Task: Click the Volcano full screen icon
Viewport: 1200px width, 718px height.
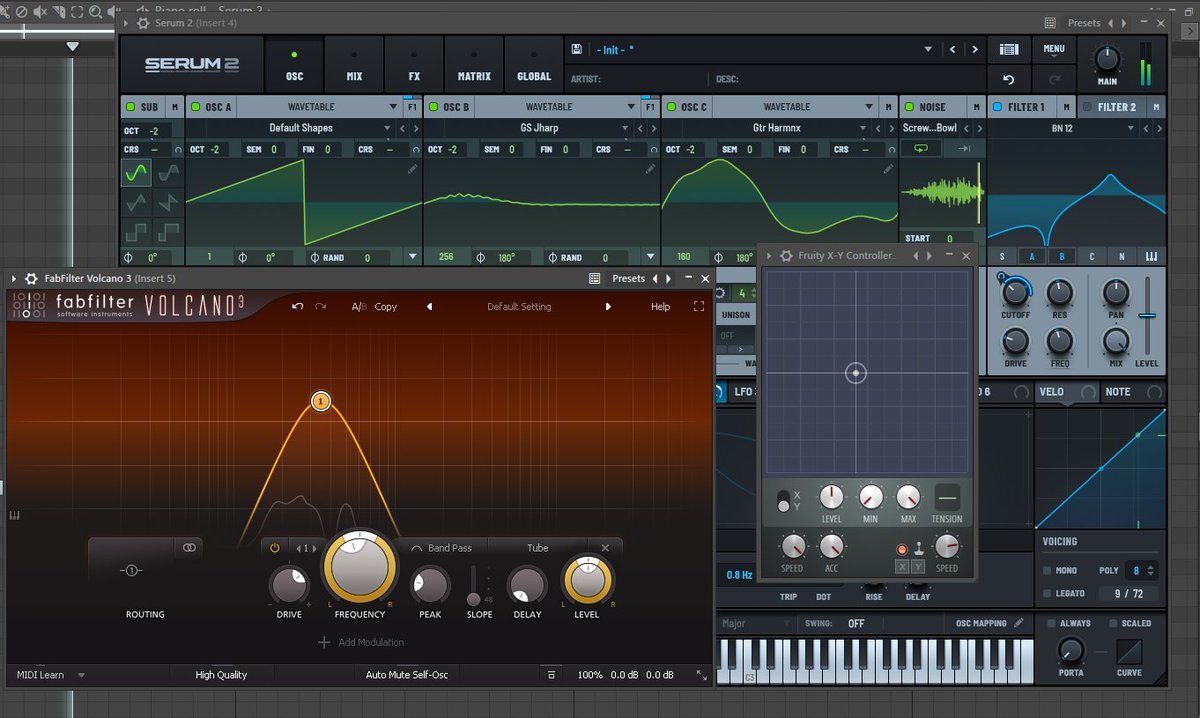Action: click(x=699, y=306)
